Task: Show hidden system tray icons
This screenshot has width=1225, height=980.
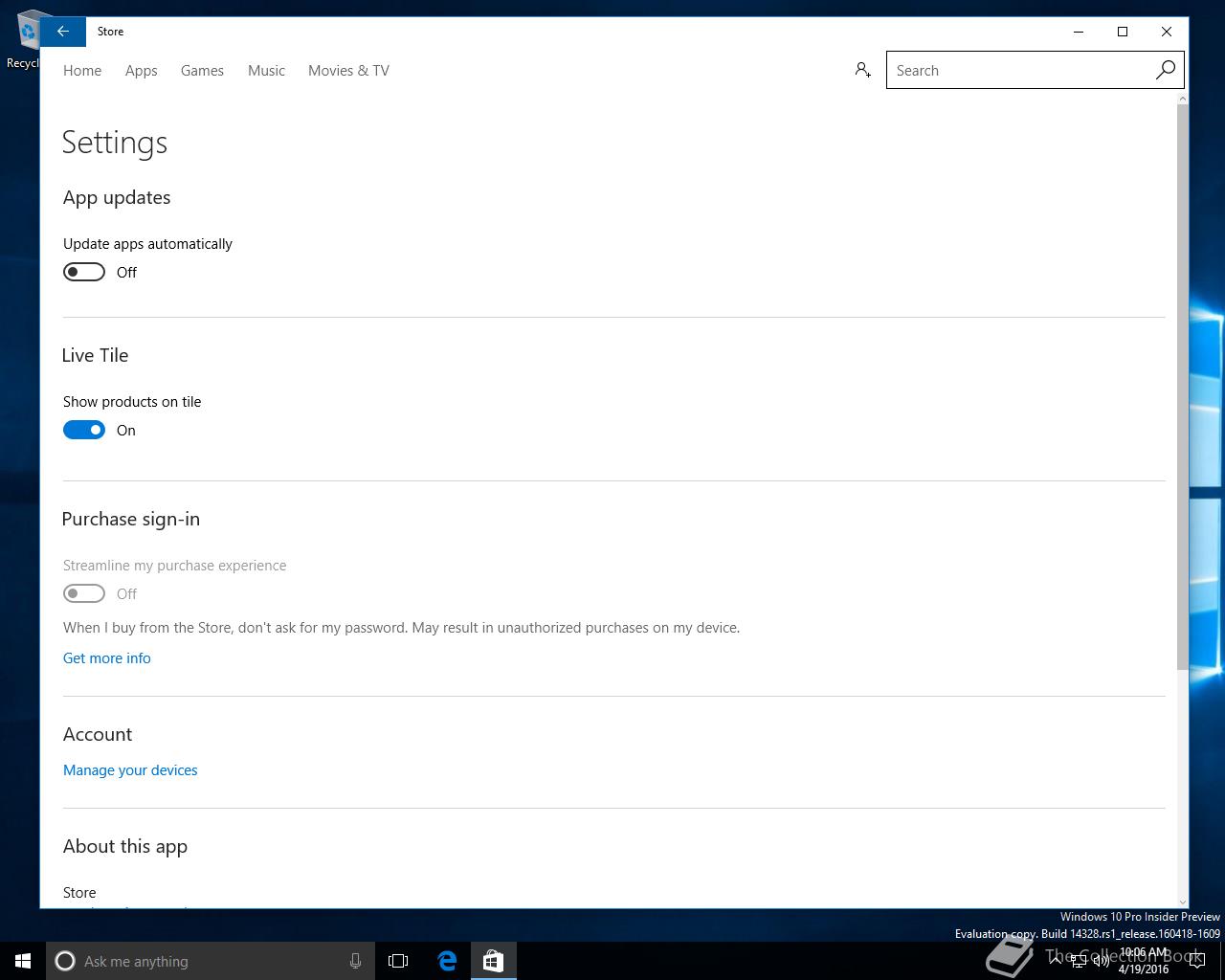Action: click(1057, 961)
